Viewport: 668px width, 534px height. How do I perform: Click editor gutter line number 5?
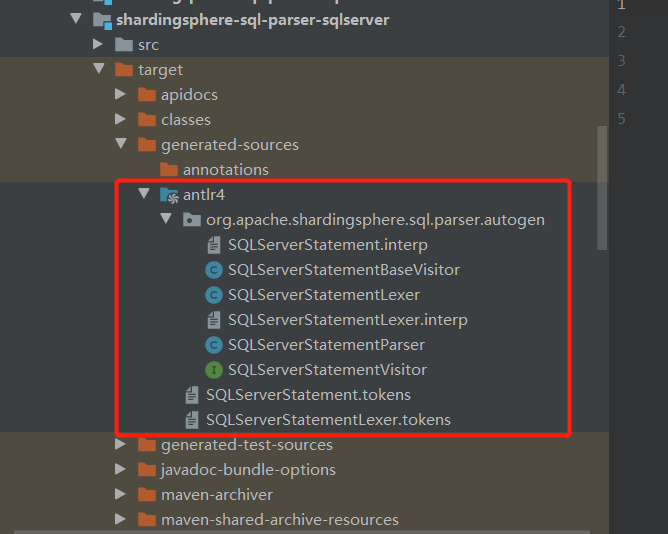(x=622, y=118)
